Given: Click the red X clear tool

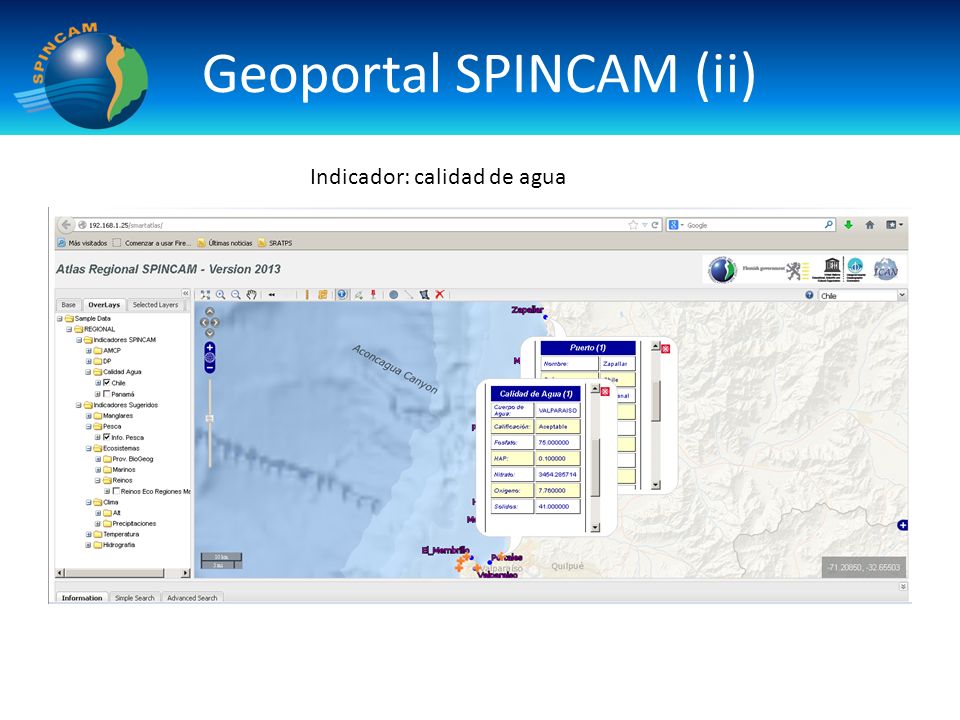Looking at the screenshot, I should (x=440, y=294).
